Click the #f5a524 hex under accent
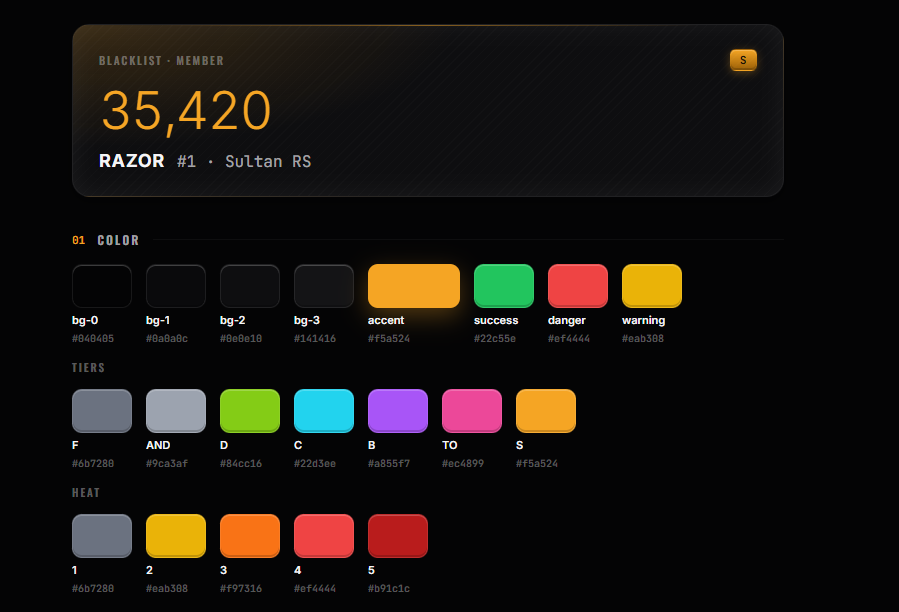899x612 pixels. click(389, 338)
